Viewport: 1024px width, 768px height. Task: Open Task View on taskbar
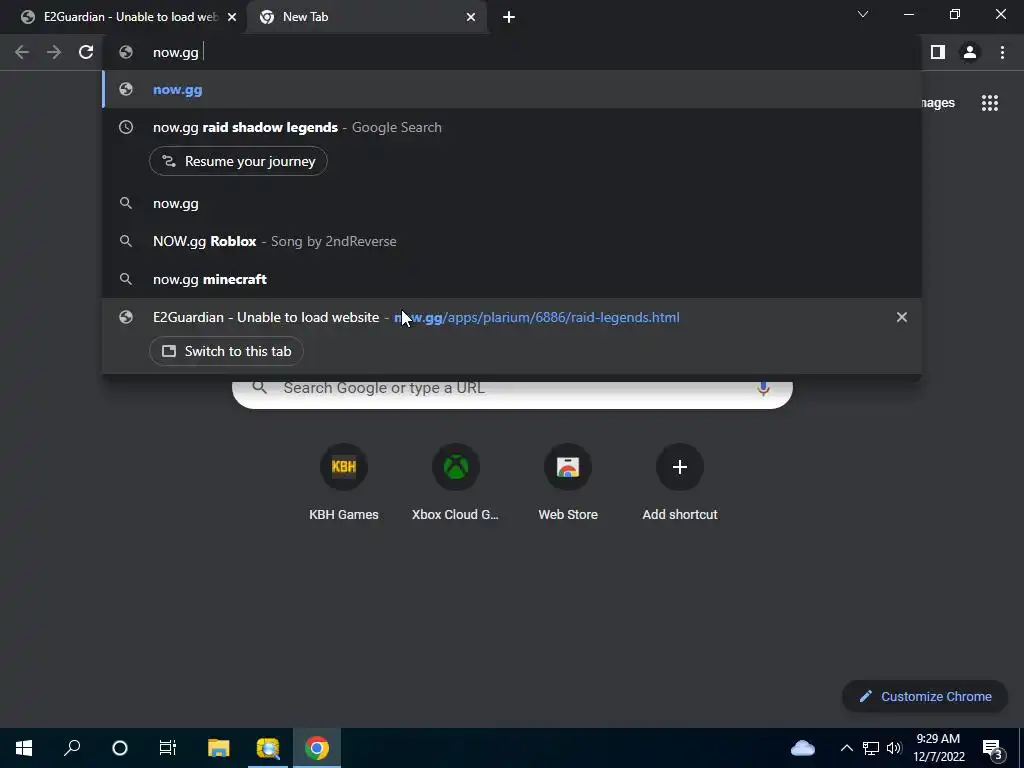[x=168, y=748]
